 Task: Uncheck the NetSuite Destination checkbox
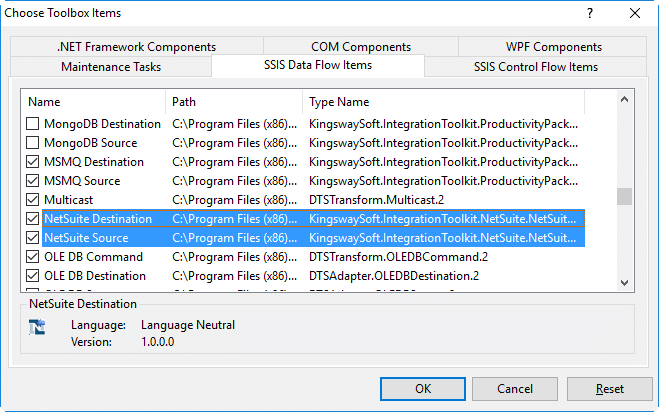[32, 219]
